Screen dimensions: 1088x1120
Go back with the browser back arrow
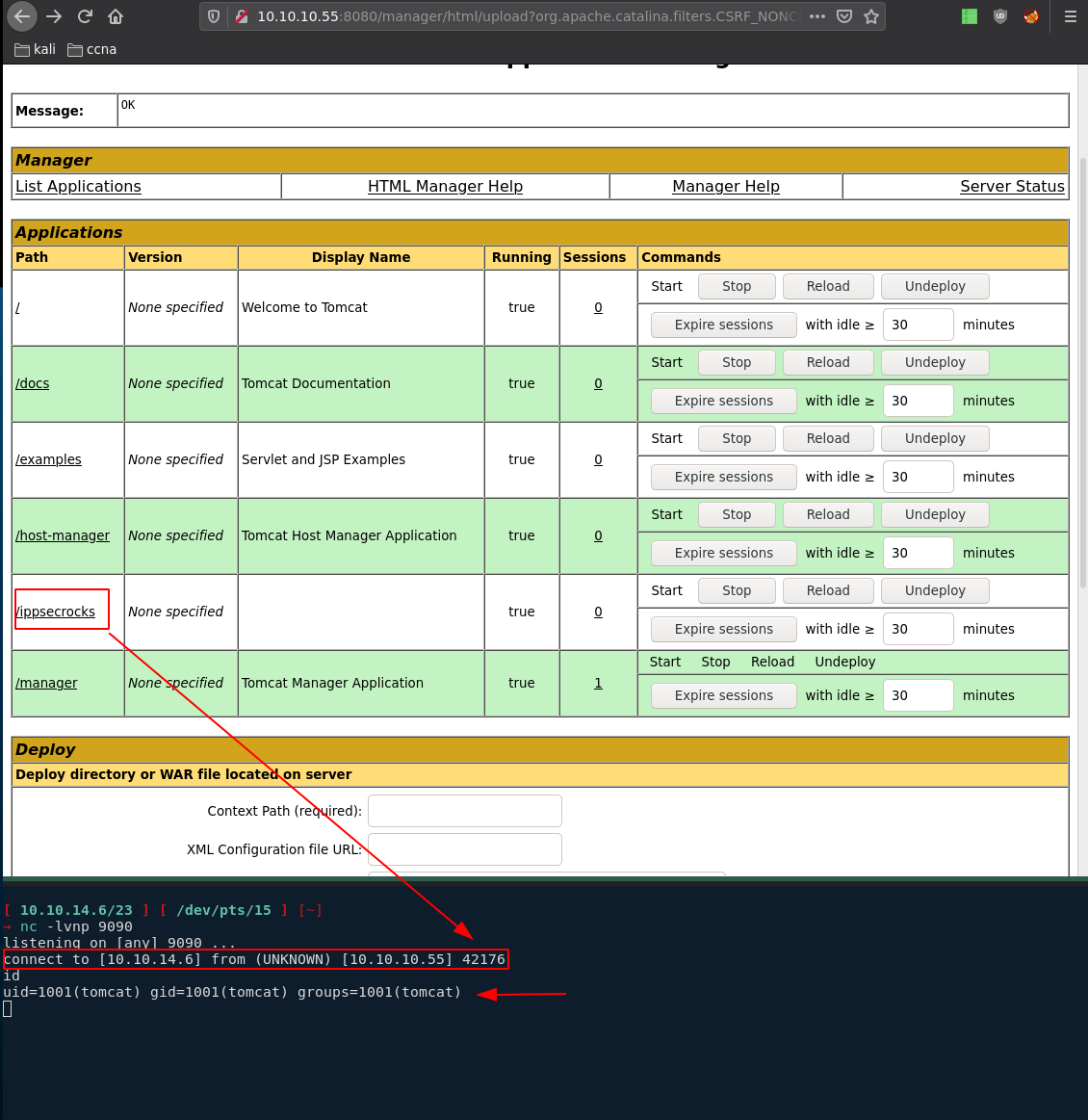[x=22, y=16]
